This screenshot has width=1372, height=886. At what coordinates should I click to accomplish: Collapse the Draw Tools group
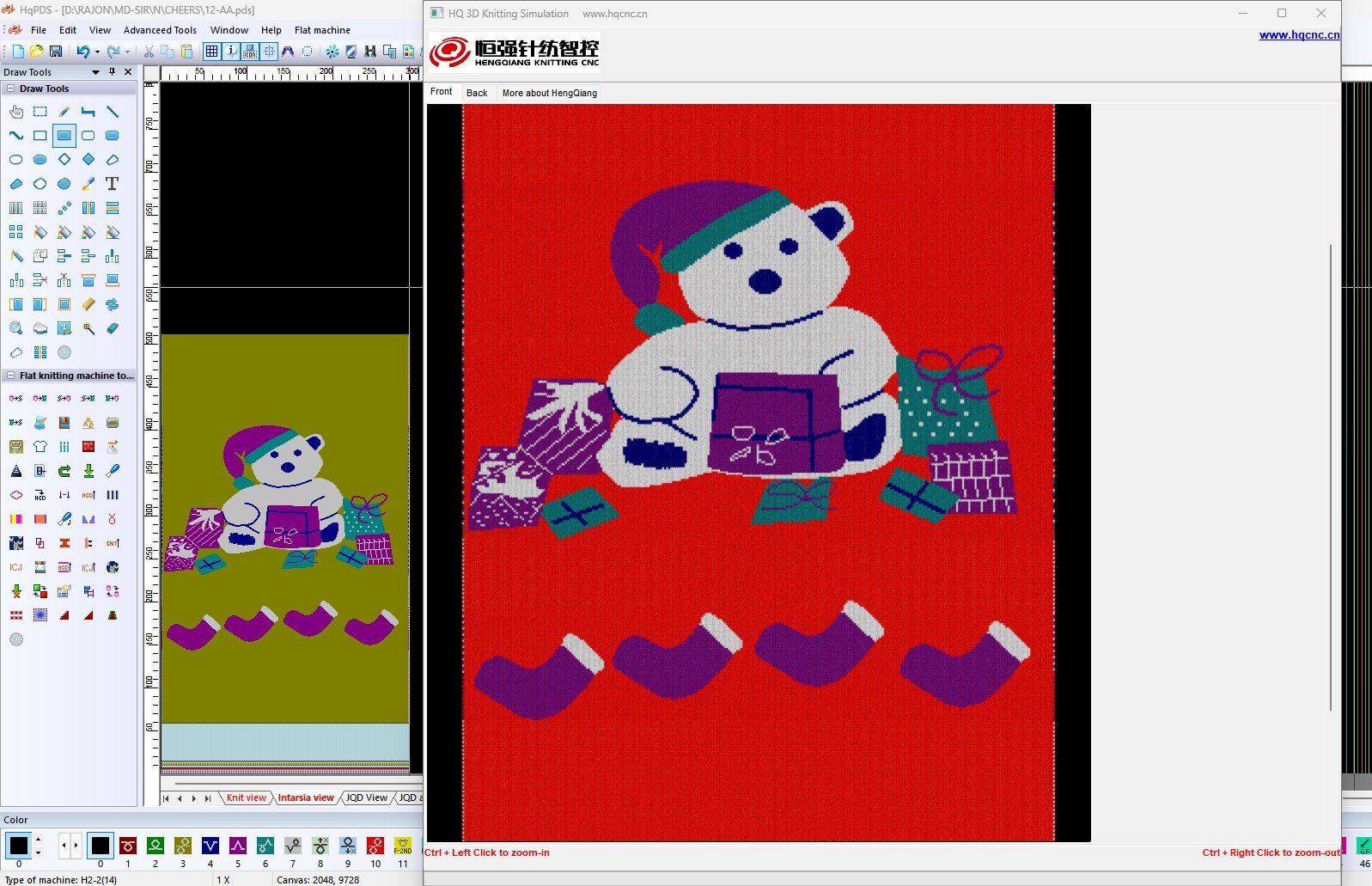pos(10,89)
